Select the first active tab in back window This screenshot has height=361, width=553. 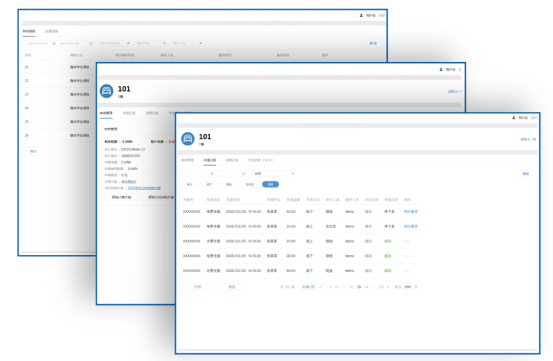tap(29, 31)
